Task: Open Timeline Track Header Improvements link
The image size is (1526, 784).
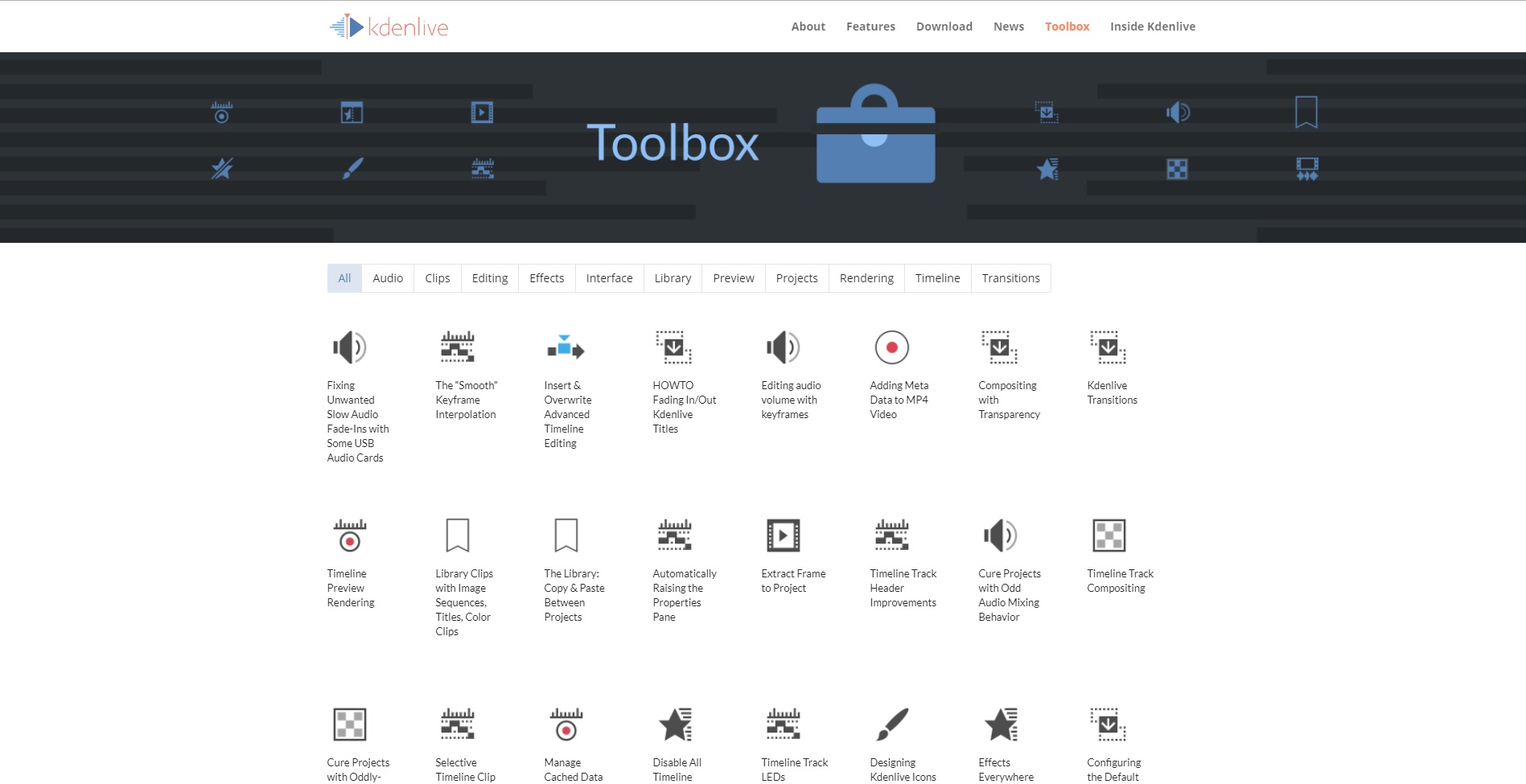Action: 903,588
